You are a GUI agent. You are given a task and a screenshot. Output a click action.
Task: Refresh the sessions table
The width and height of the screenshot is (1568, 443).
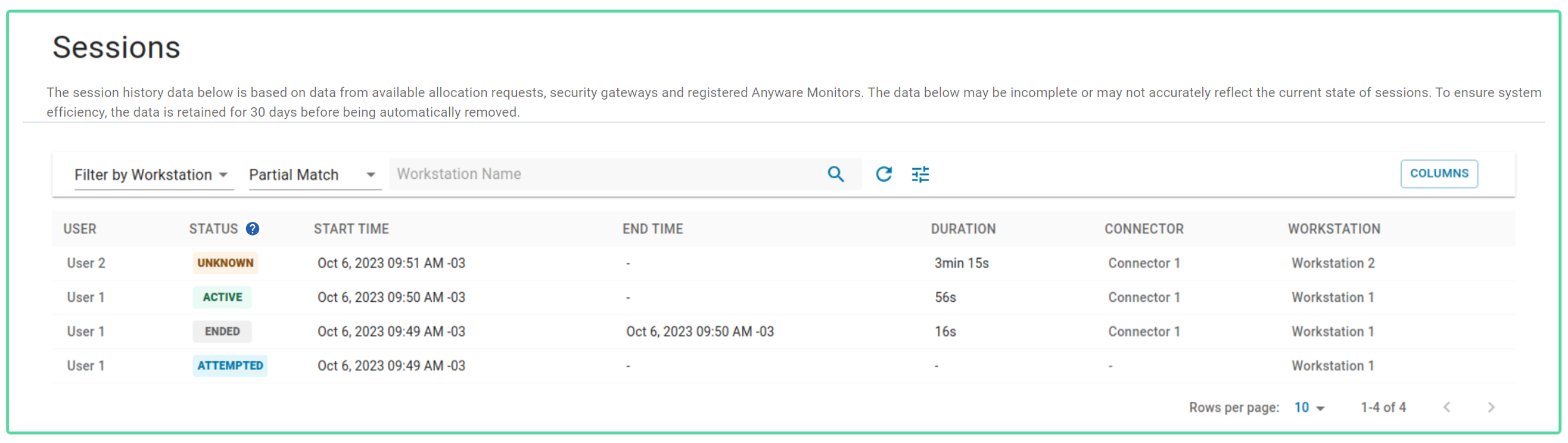tap(884, 174)
